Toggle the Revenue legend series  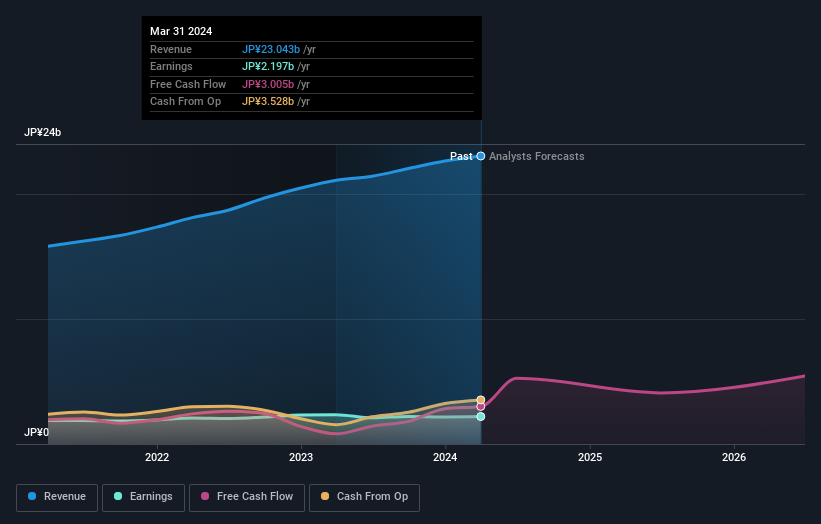57,497
